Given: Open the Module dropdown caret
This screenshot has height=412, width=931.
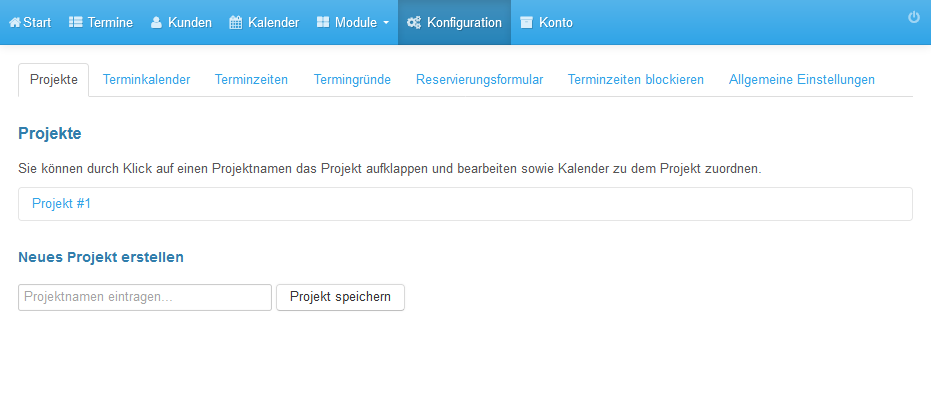Looking at the screenshot, I should tap(386, 23).
